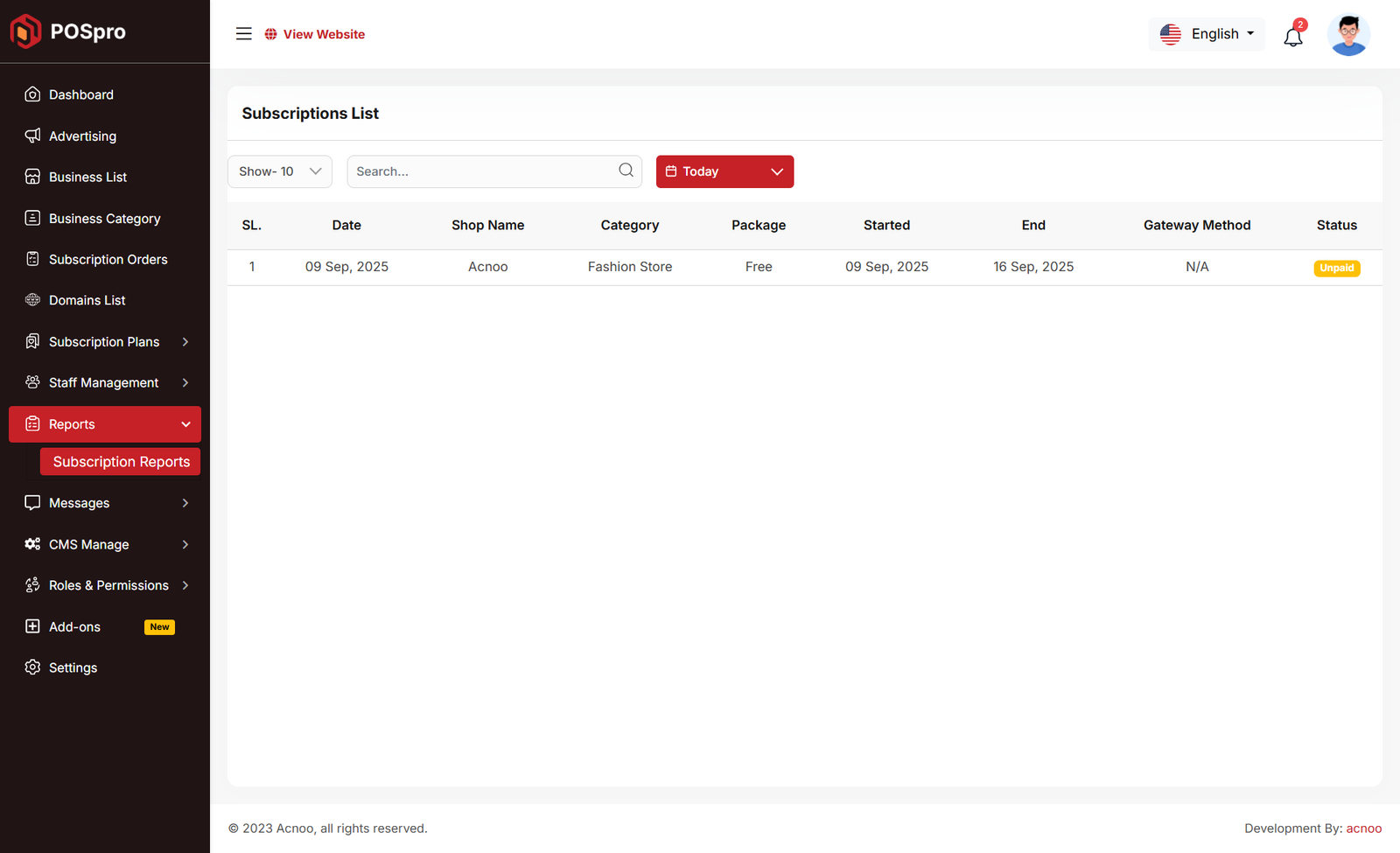Open the Today date filter dropdown
This screenshot has height=853, width=1400.
(x=724, y=171)
